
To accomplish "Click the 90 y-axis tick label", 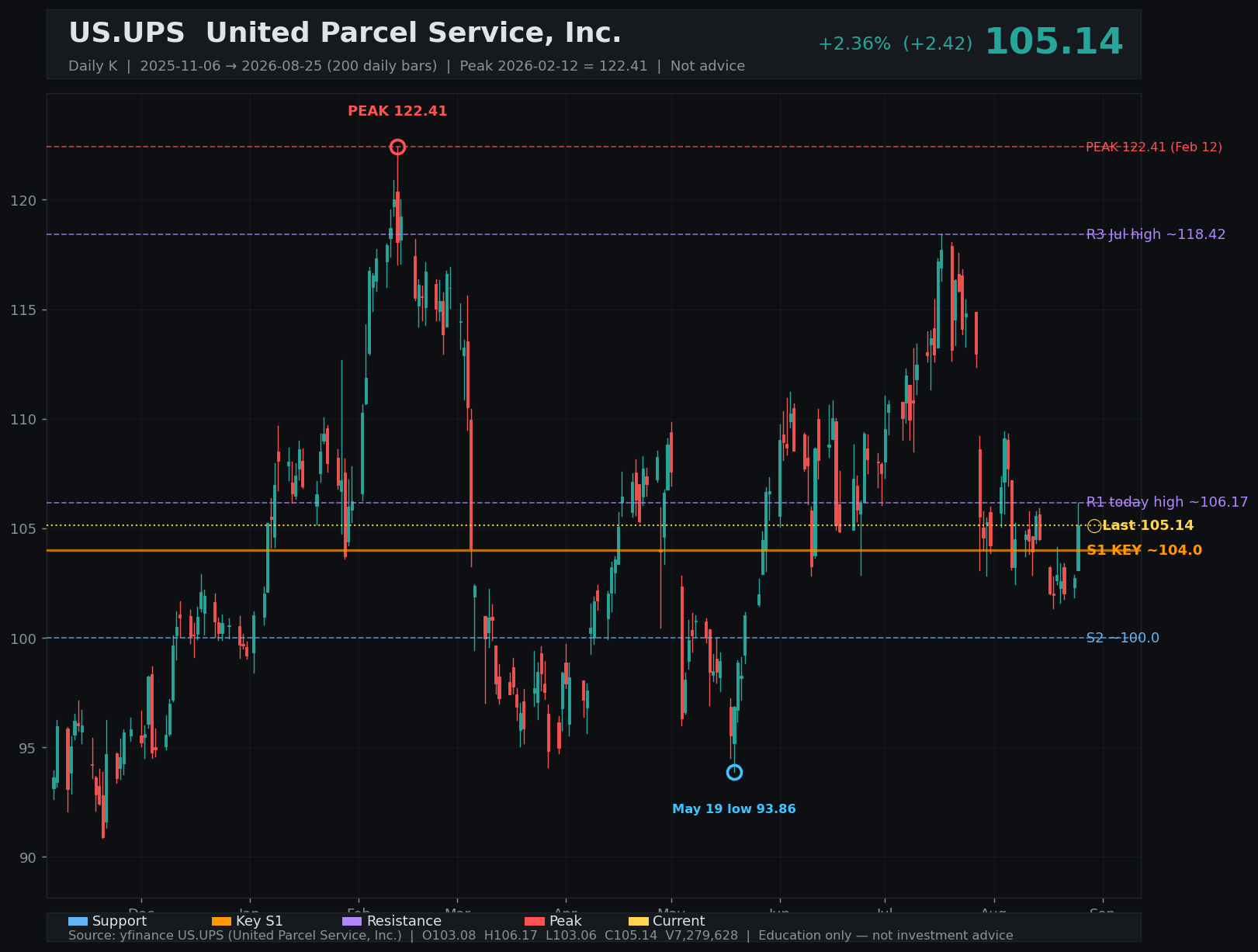I will pyautogui.click(x=27, y=857).
